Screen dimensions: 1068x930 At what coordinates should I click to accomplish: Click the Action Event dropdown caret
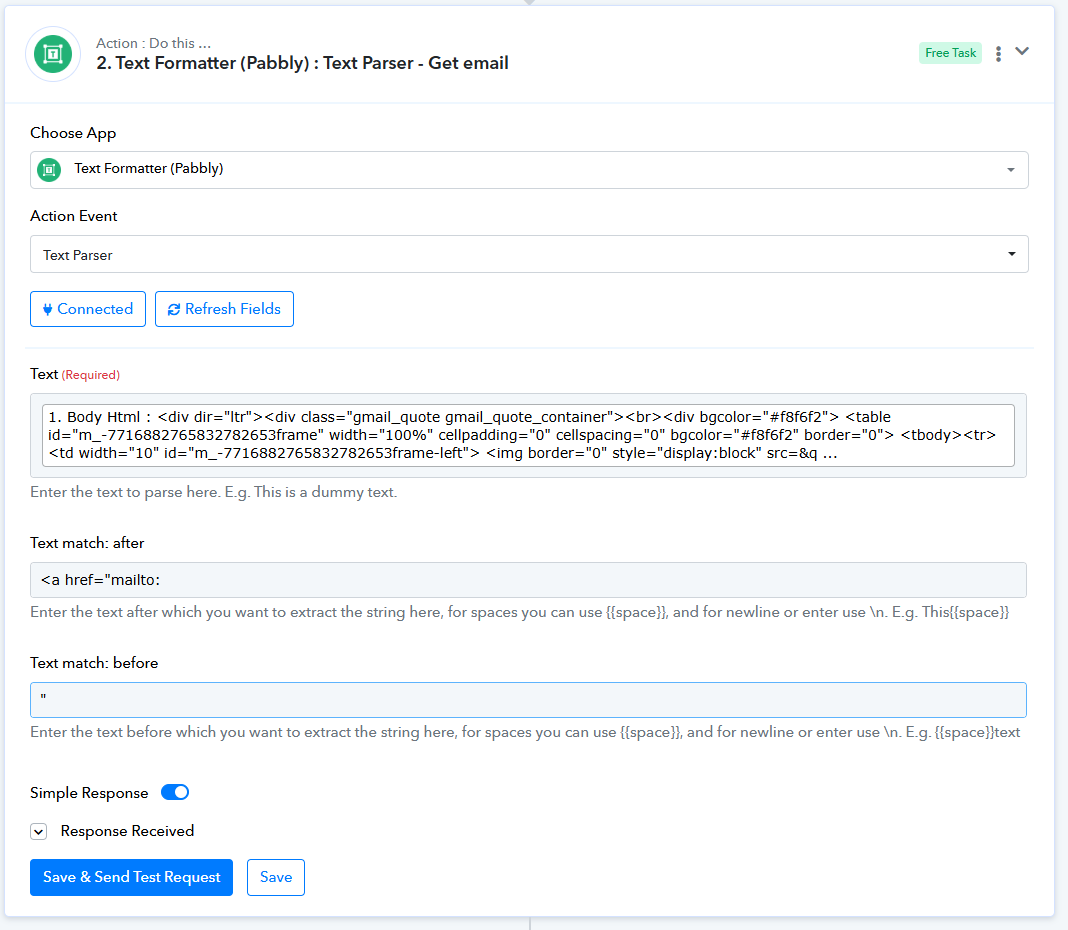point(1011,253)
